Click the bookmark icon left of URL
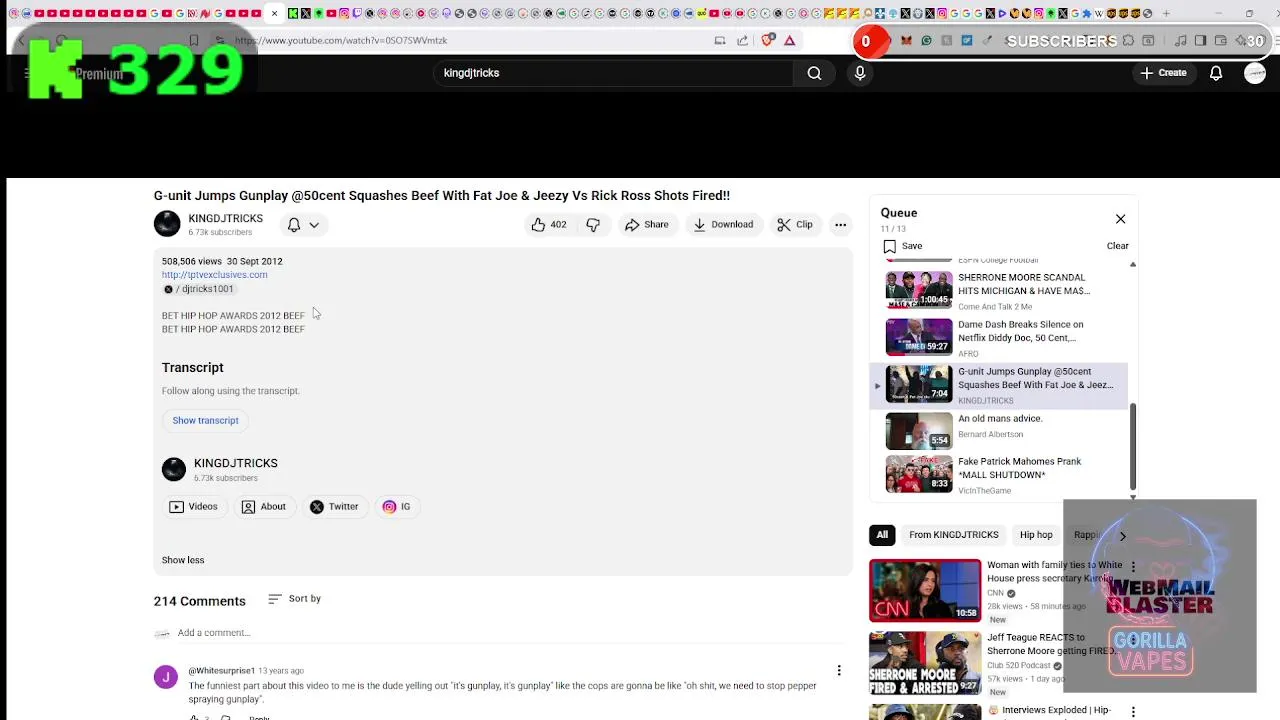Viewport: 1280px width, 720px height. tap(193, 41)
